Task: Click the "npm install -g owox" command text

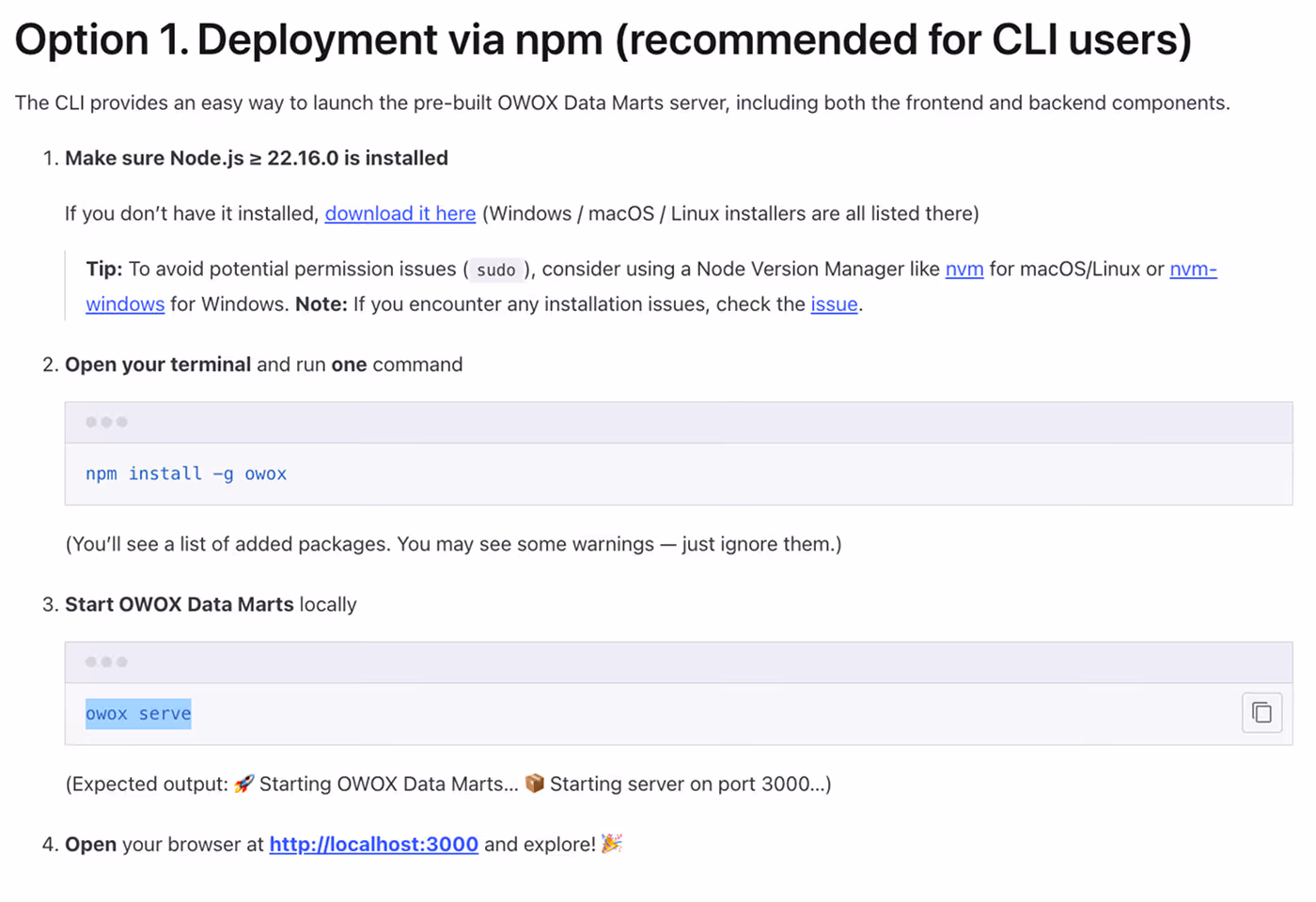Action: point(186,474)
